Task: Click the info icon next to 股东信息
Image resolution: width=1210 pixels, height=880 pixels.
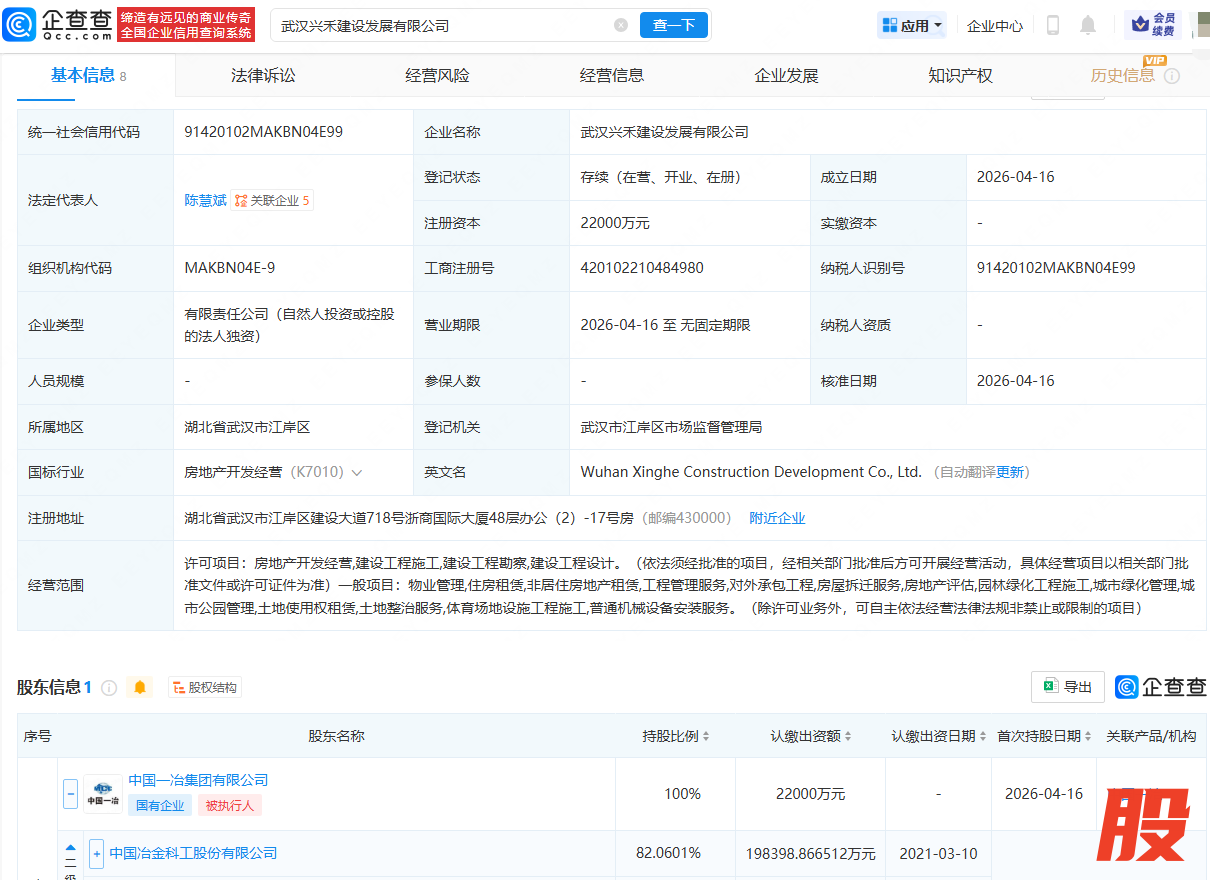Action: [x=109, y=687]
